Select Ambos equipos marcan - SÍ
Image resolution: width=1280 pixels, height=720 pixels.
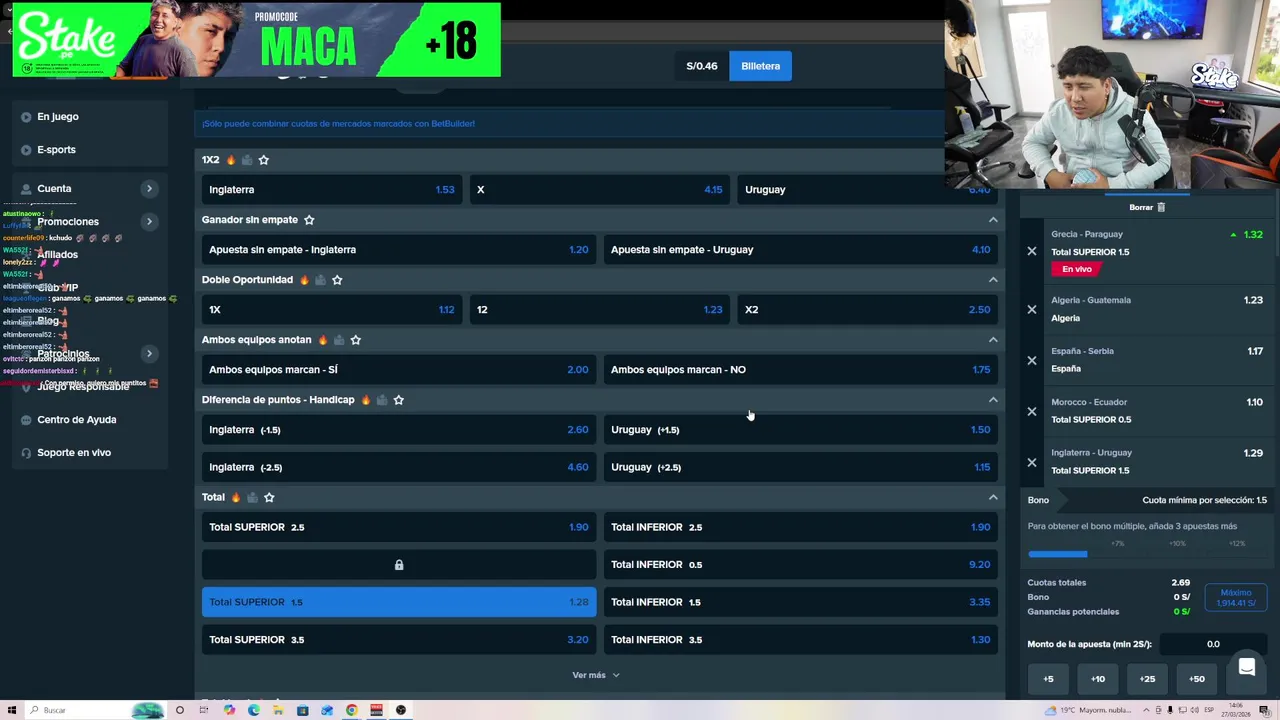[399, 370]
